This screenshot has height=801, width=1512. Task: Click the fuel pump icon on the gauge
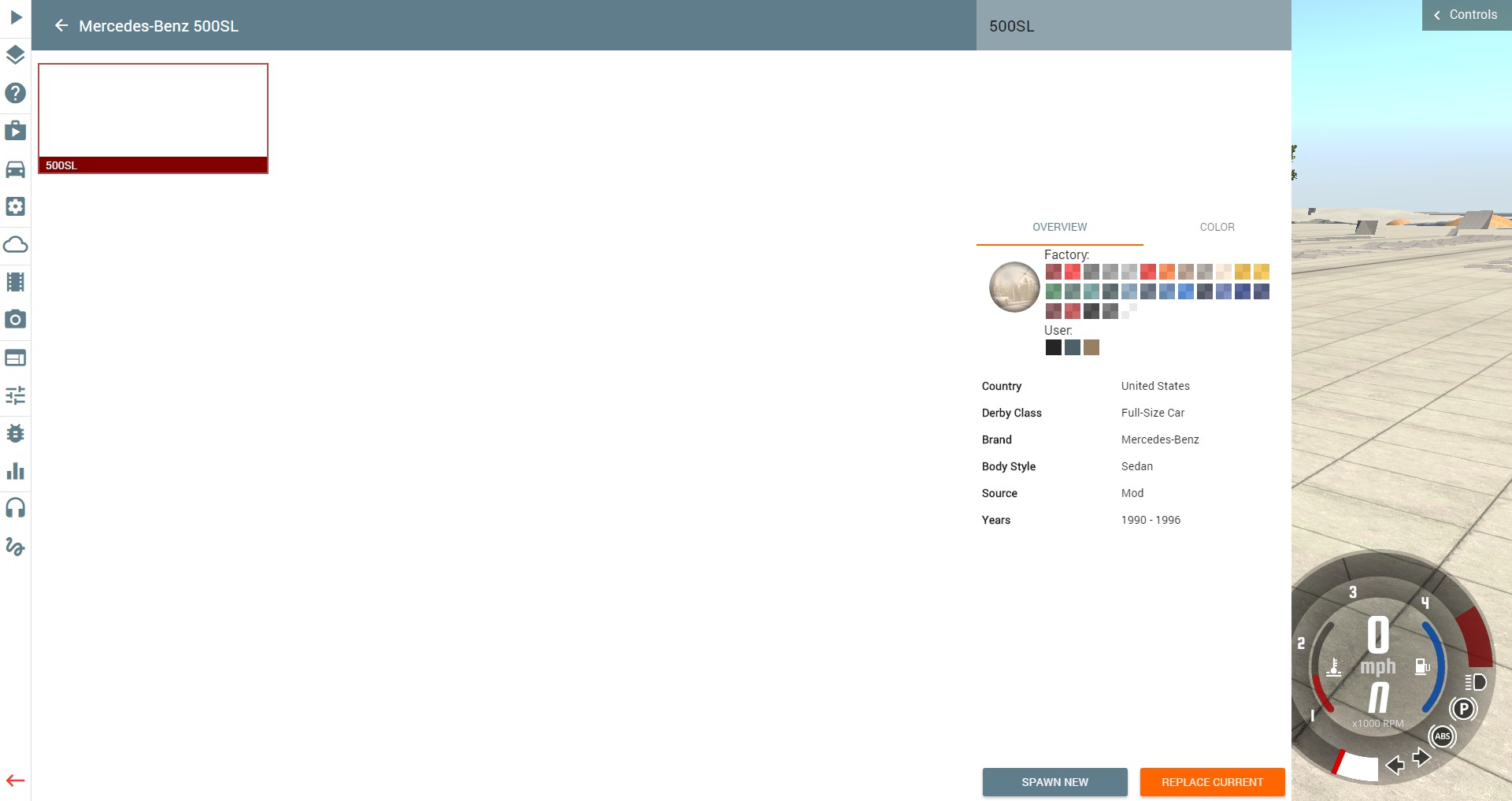point(1422,667)
